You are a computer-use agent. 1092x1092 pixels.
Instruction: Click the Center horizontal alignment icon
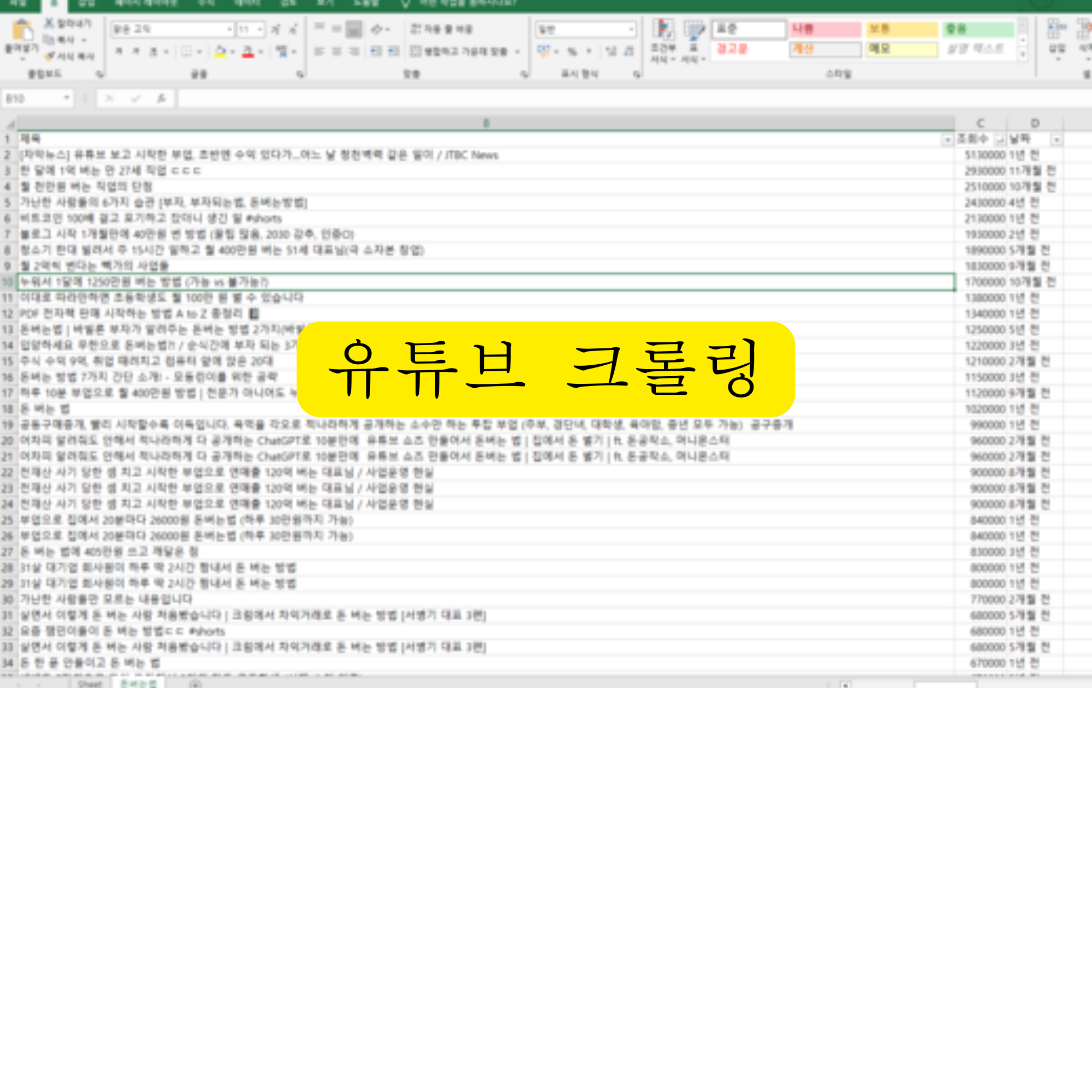(337, 51)
